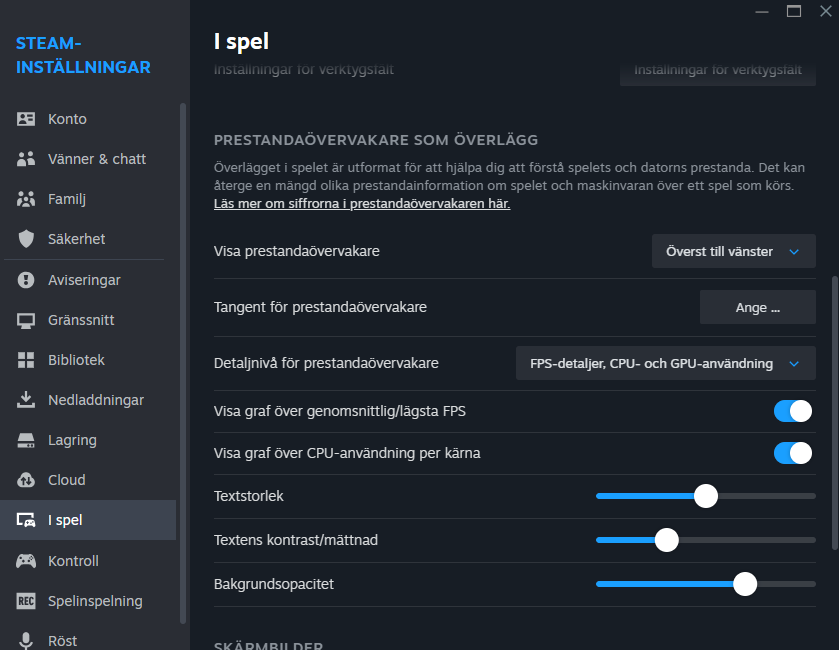
Task: Open the Läs mer om siffrorna link
Action: (x=362, y=204)
